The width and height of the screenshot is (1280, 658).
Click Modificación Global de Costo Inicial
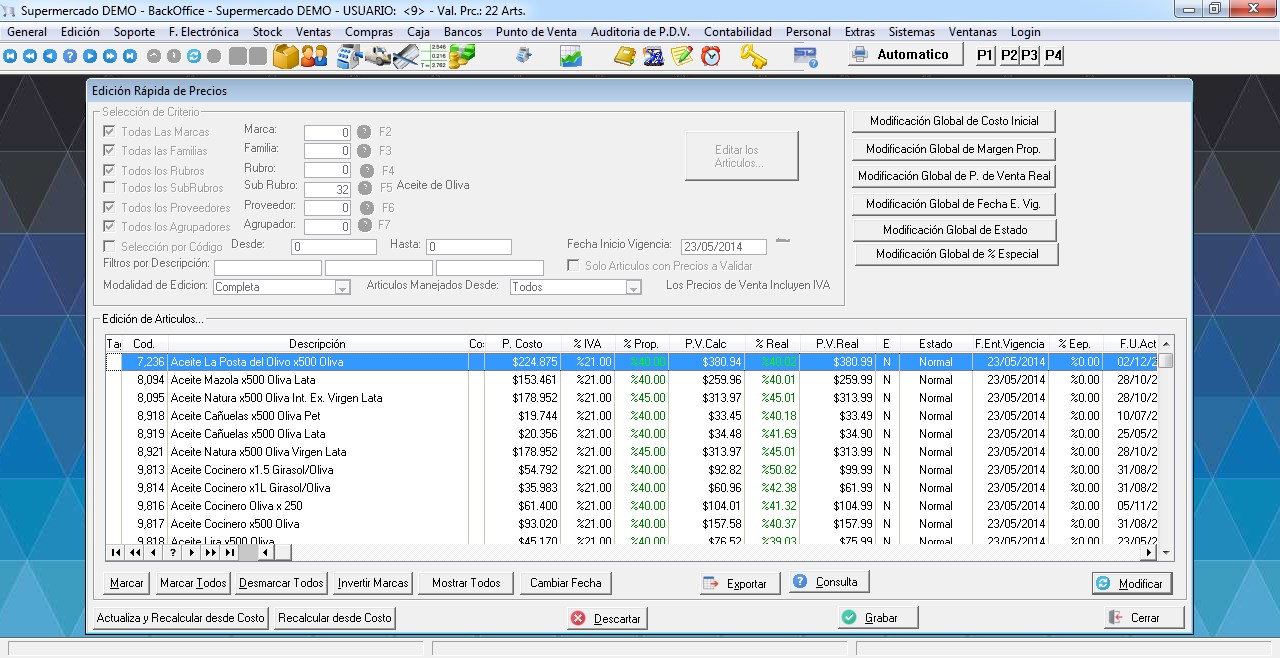[953, 121]
